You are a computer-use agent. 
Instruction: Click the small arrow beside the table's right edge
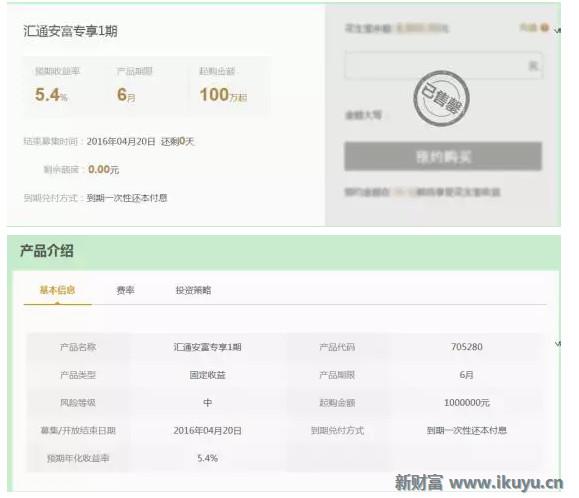(558, 344)
